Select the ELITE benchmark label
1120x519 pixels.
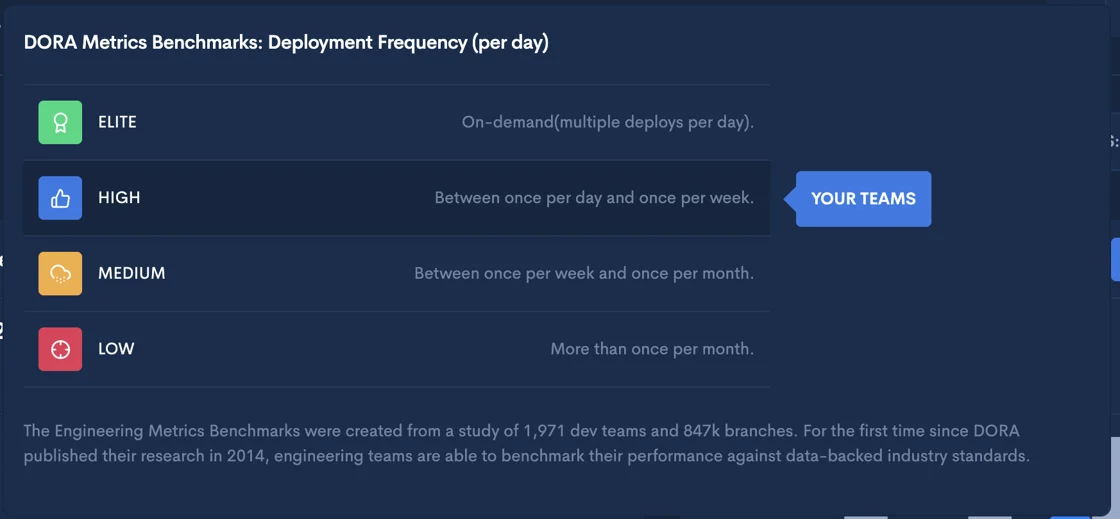[x=117, y=122]
